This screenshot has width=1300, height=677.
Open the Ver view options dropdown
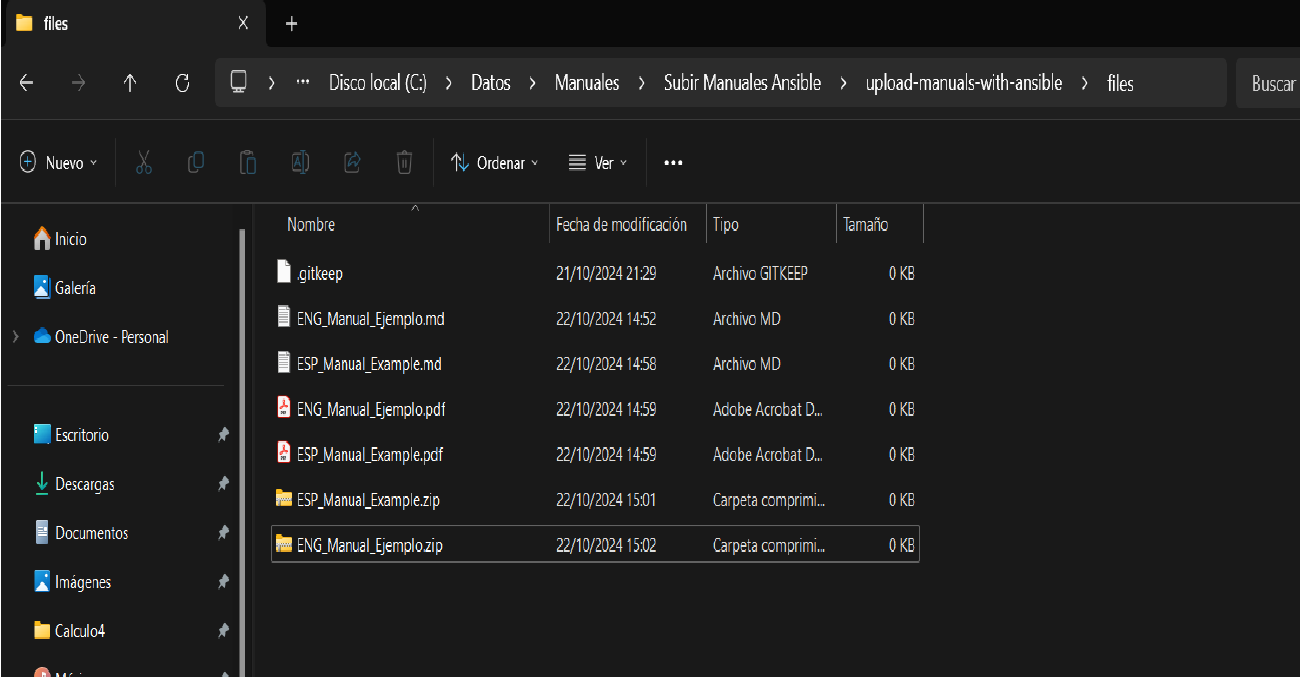click(x=598, y=162)
